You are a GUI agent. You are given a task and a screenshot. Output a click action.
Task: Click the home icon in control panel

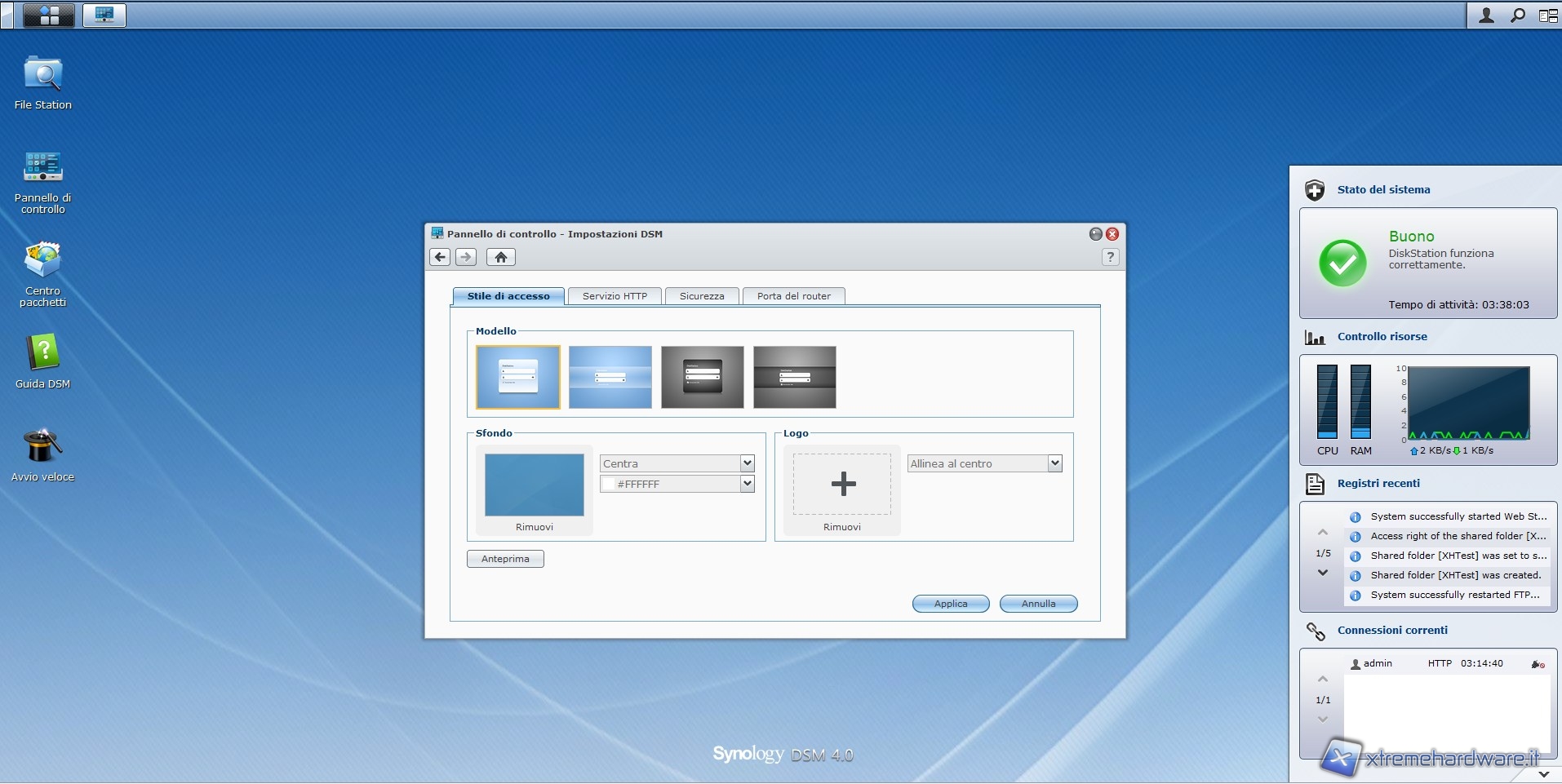coord(501,257)
